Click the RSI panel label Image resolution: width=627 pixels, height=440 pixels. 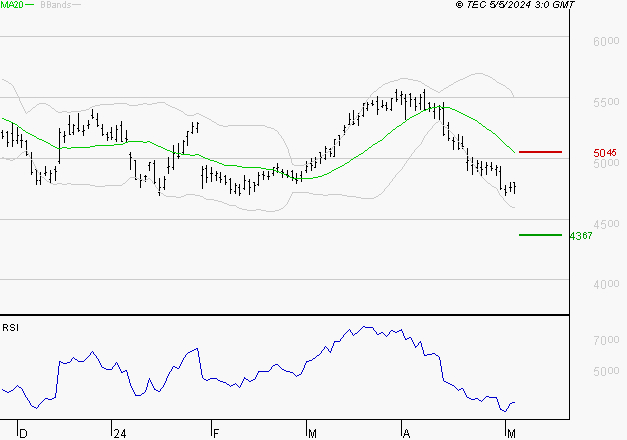(x=10, y=328)
